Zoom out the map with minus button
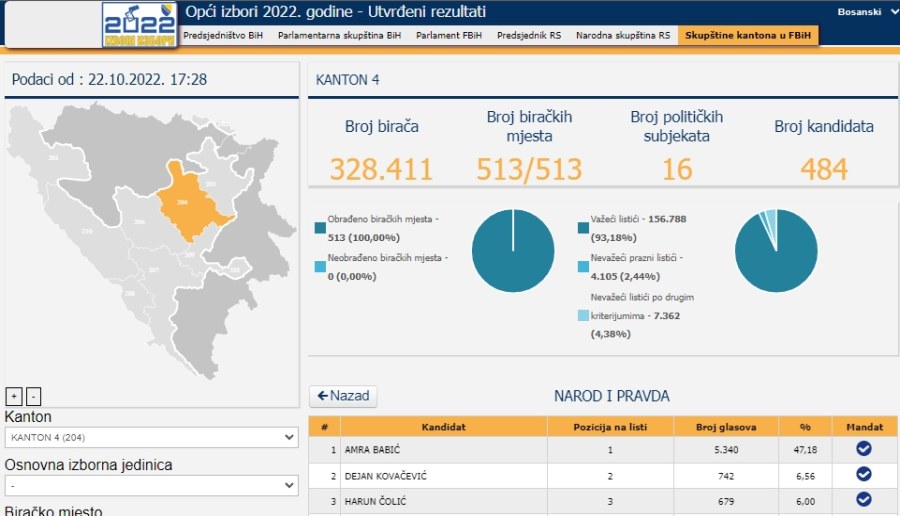 click(33, 396)
